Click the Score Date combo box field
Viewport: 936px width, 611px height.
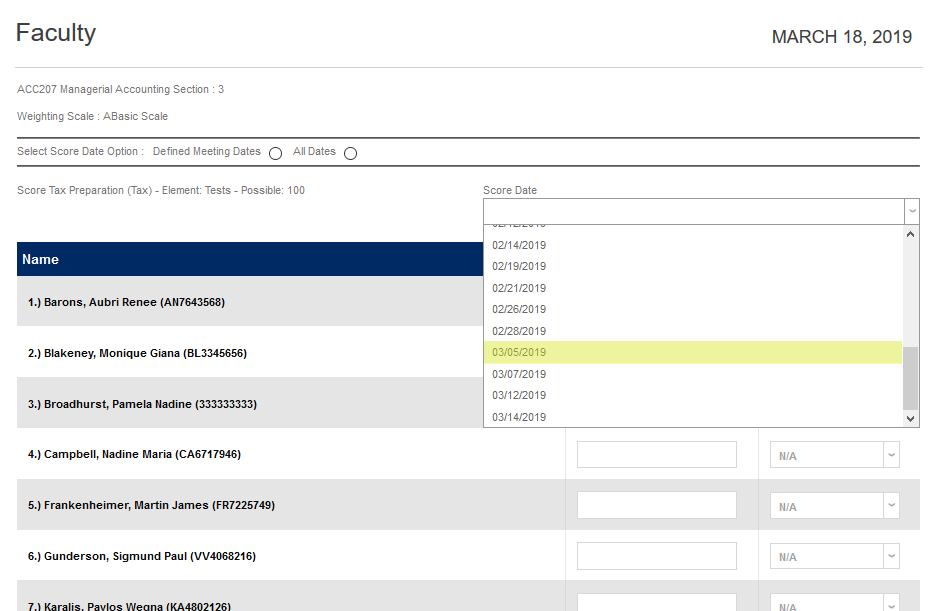click(692, 211)
